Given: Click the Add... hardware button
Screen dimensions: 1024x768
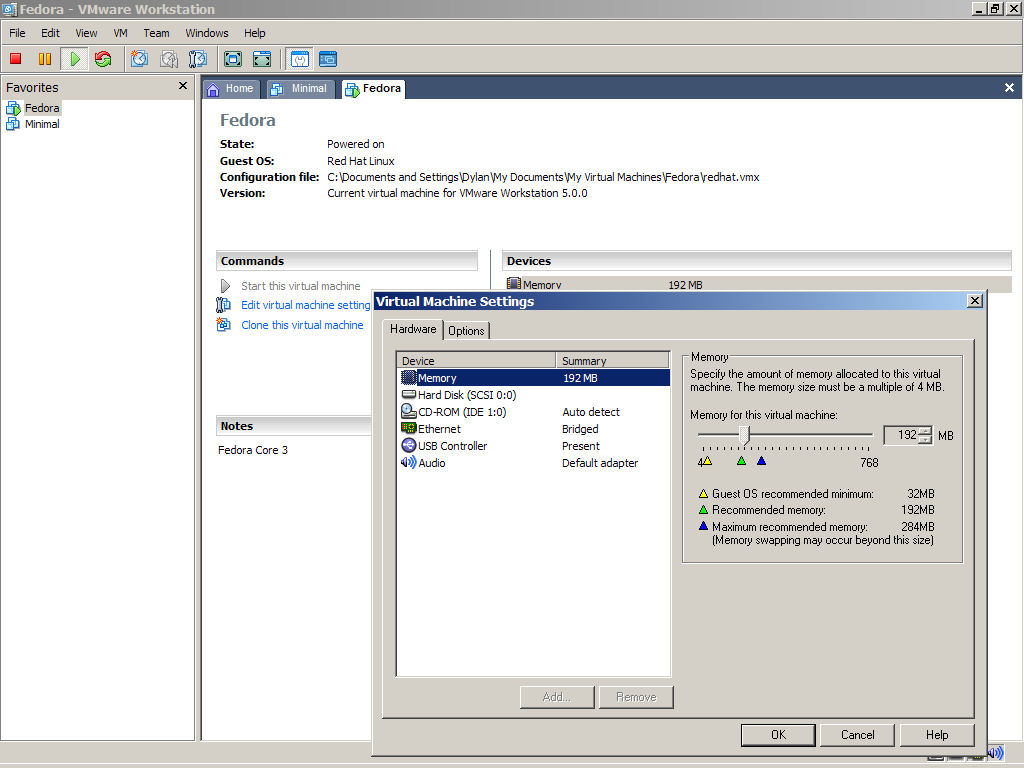Looking at the screenshot, I should point(557,697).
